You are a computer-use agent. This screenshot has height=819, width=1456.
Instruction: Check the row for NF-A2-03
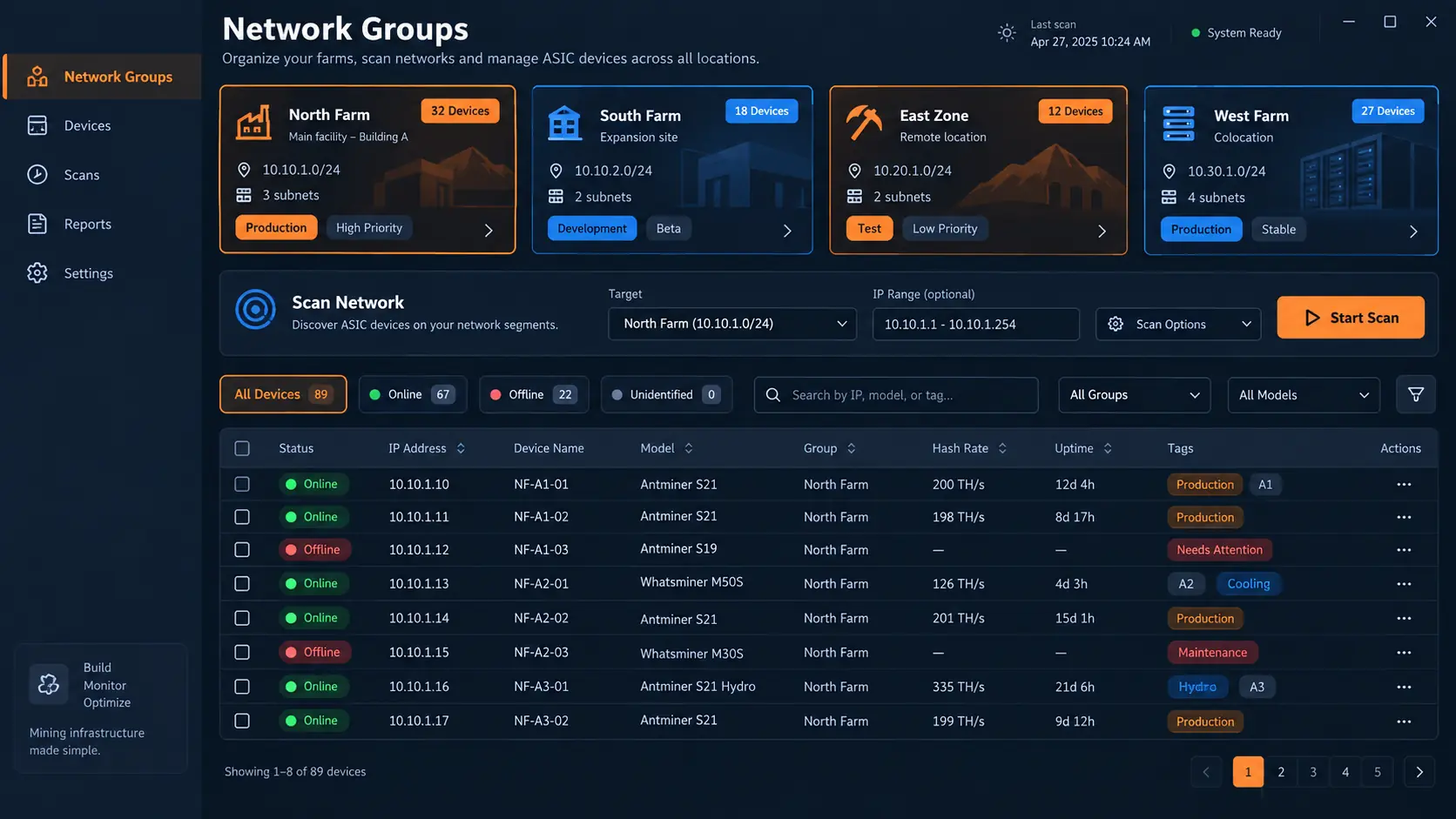pos(242,652)
